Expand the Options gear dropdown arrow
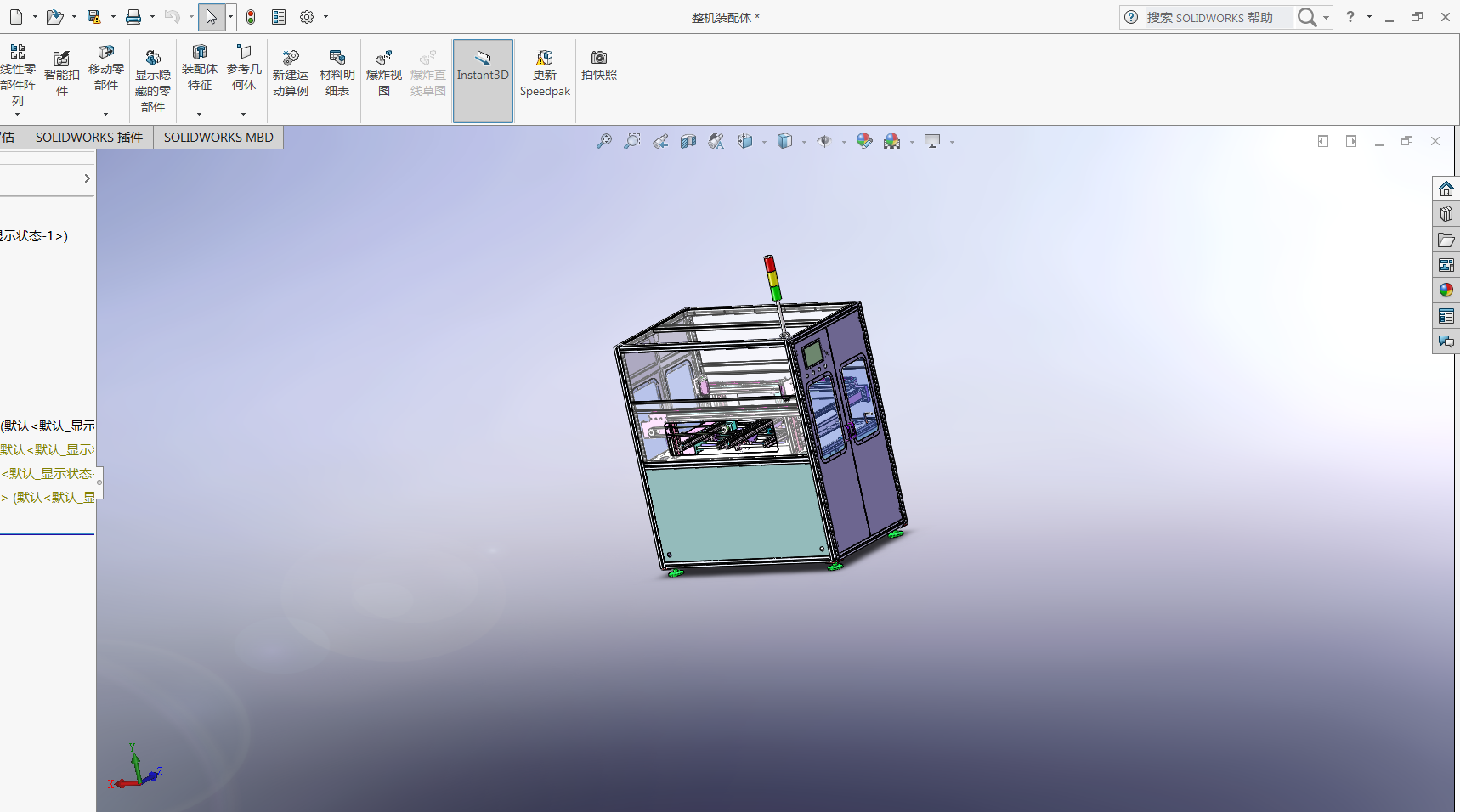This screenshot has height=812, width=1460. [325, 17]
